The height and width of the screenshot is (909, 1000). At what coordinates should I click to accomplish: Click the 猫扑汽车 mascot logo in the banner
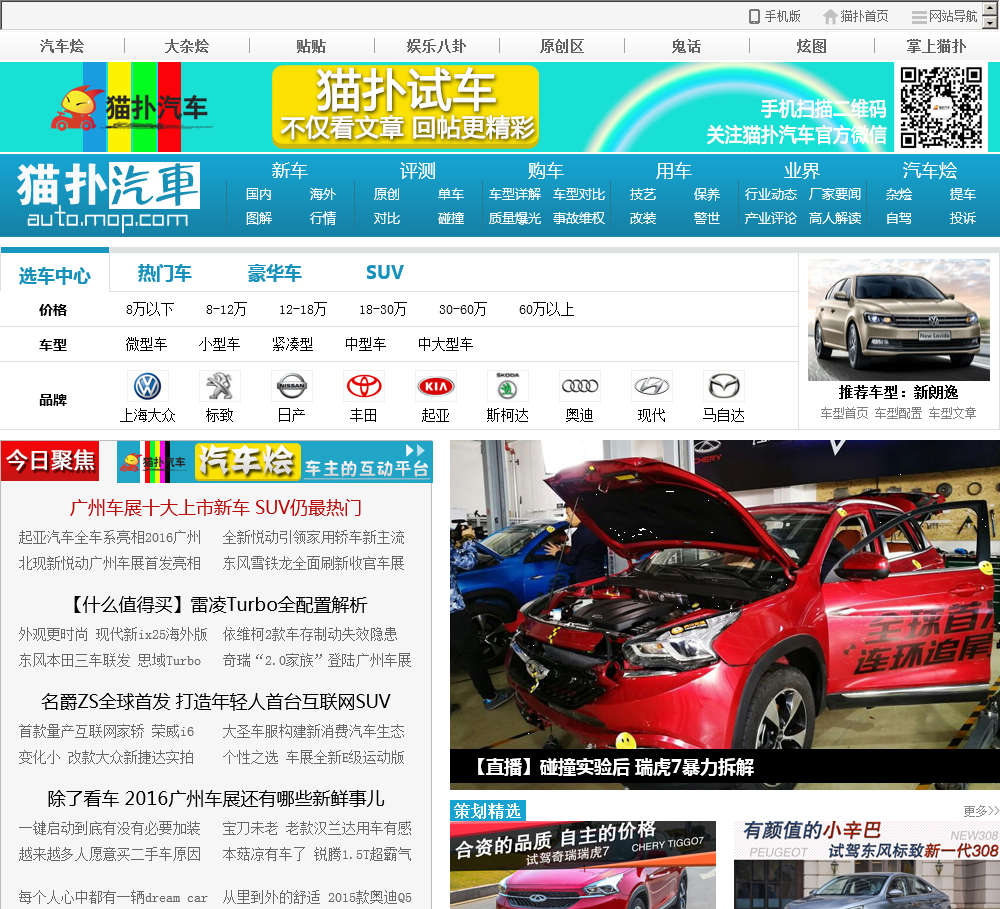(x=129, y=107)
